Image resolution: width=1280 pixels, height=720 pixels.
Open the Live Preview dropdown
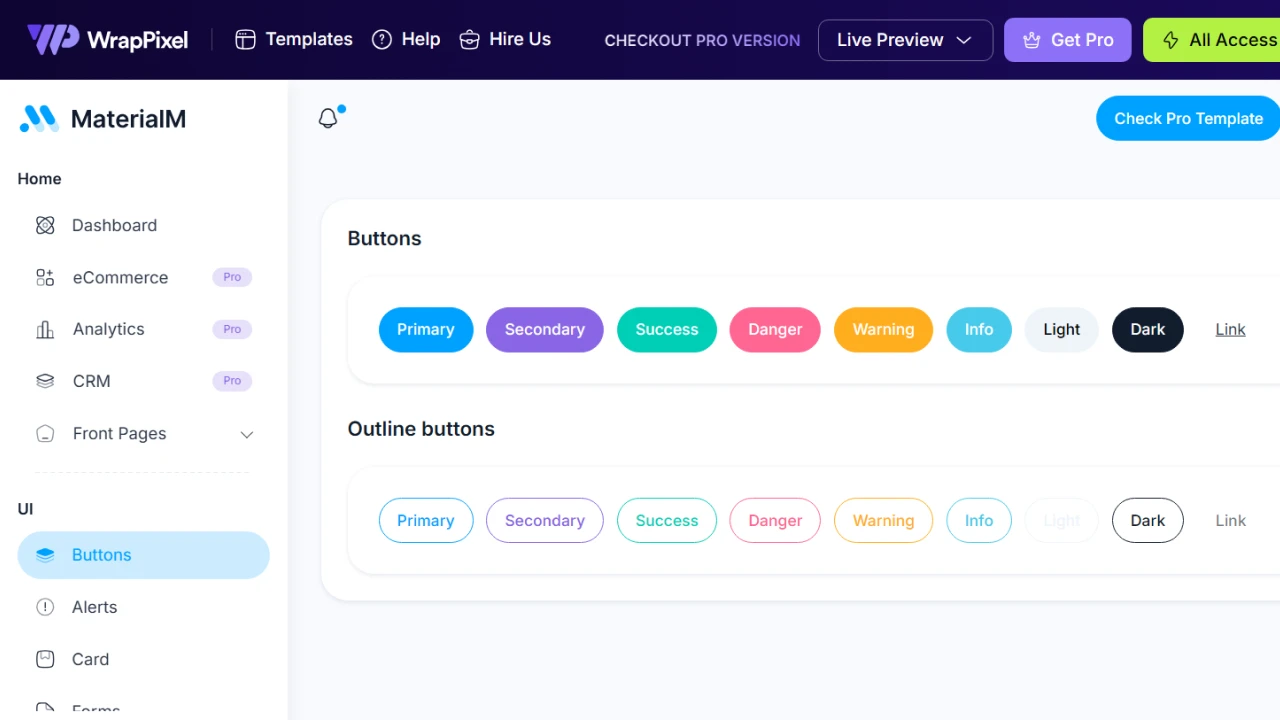point(904,40)
